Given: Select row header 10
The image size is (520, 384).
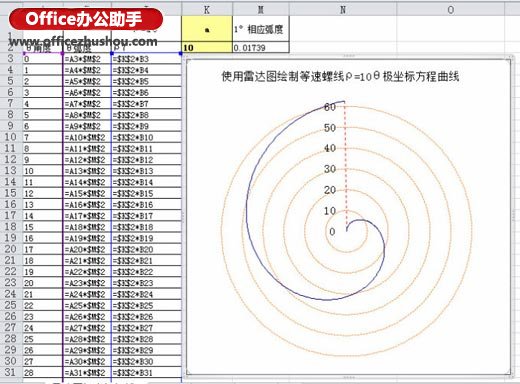Looking at the screenshot, I should click(11, 137).
